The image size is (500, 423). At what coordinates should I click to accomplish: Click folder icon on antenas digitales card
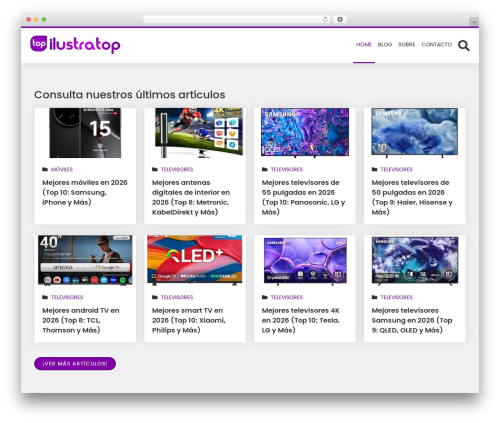[x=155, y=169]
